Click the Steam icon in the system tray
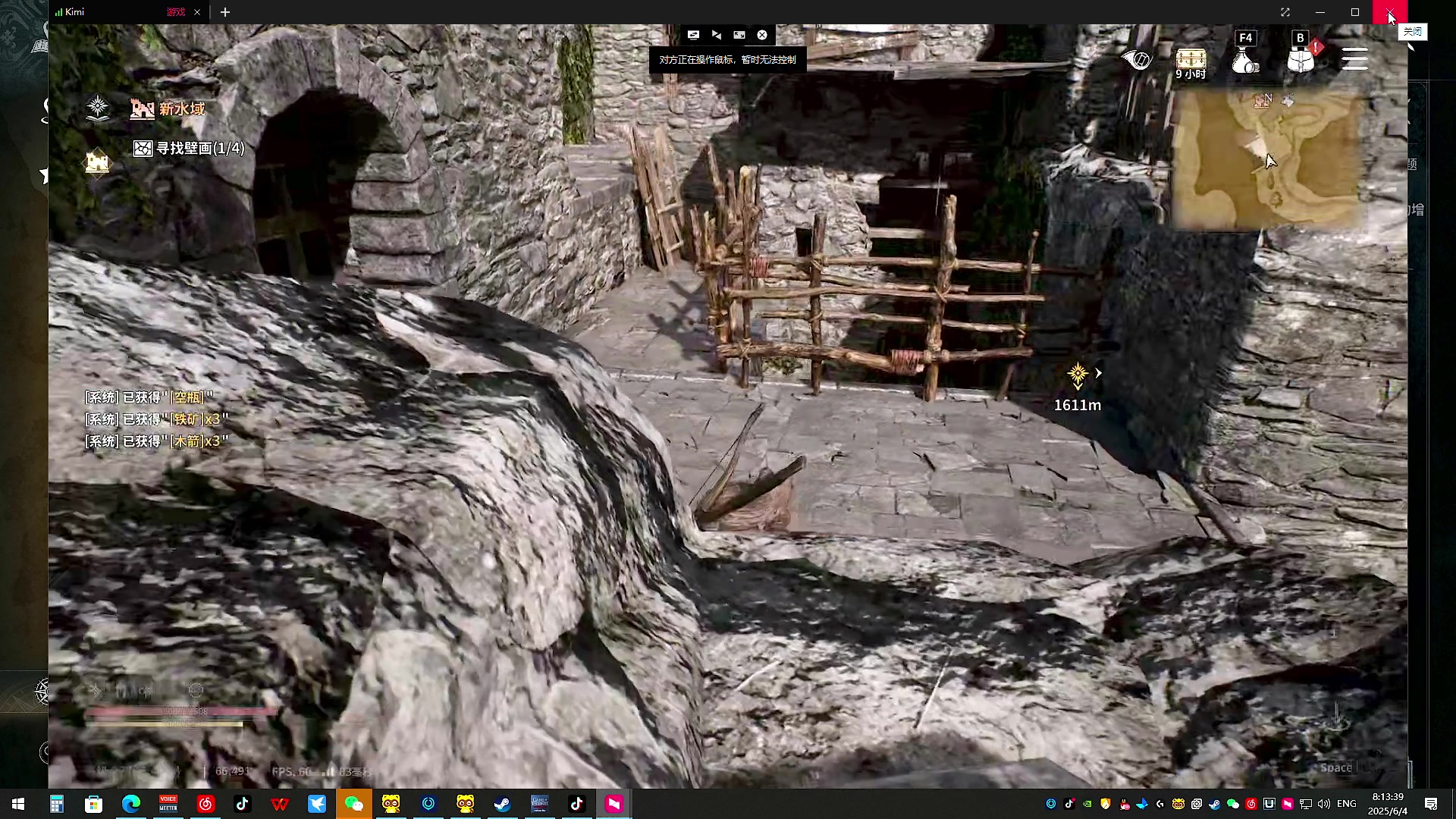 tap(1215, 804)
